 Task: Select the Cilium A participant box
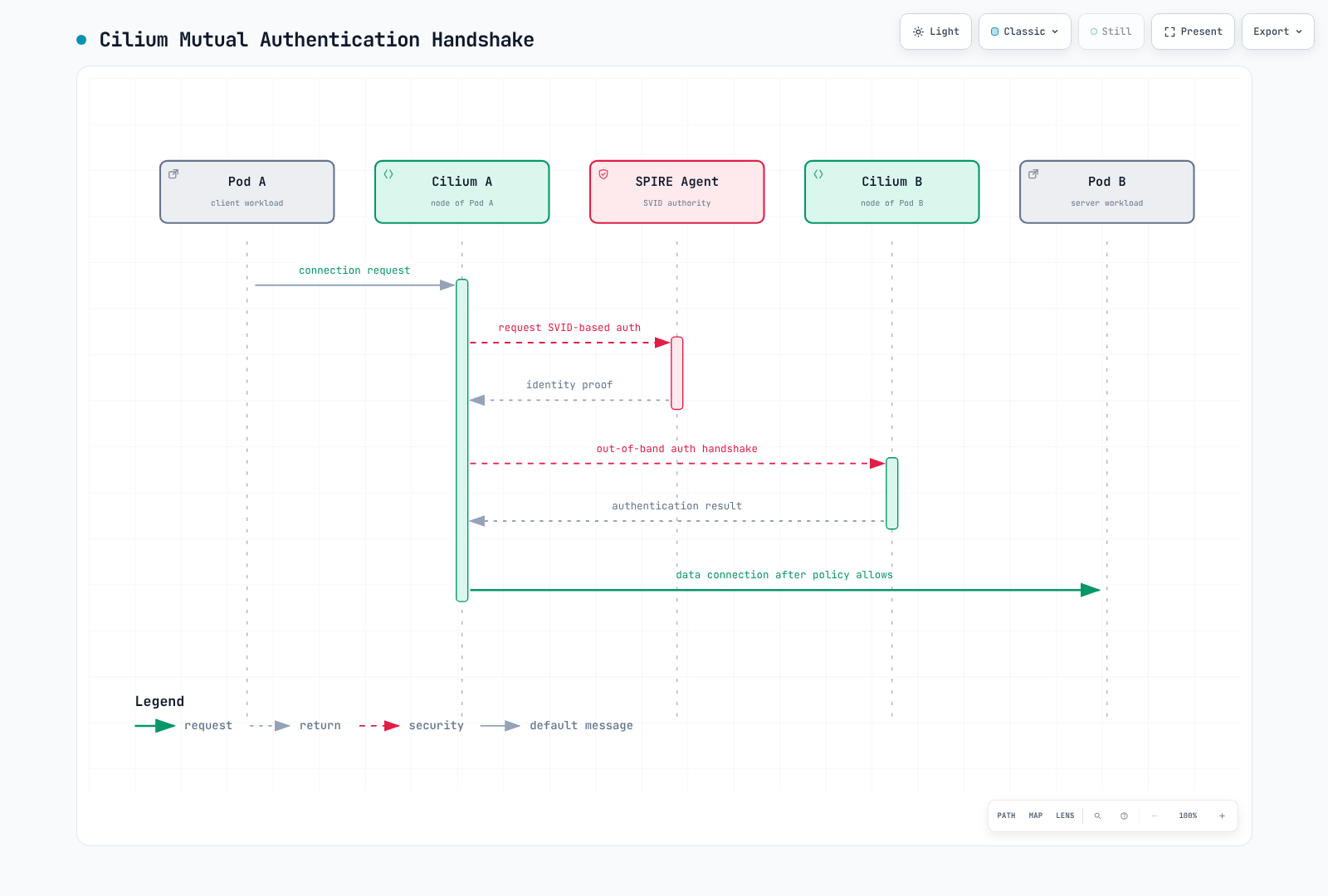pyautogui.click(x=462, y=192)
